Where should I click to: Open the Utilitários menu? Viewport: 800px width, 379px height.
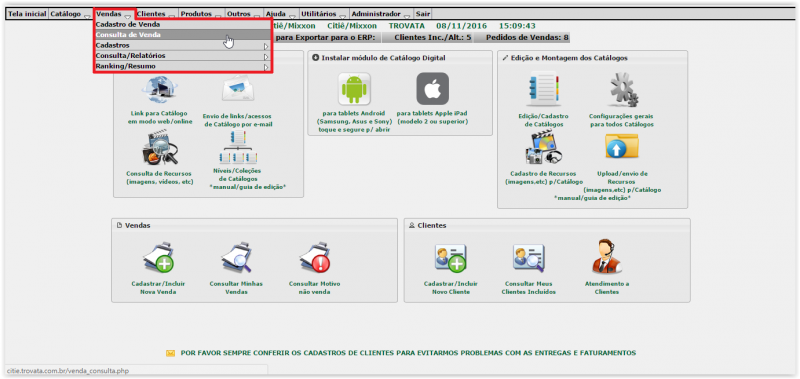pyautogui.click(x=324, y=14)
